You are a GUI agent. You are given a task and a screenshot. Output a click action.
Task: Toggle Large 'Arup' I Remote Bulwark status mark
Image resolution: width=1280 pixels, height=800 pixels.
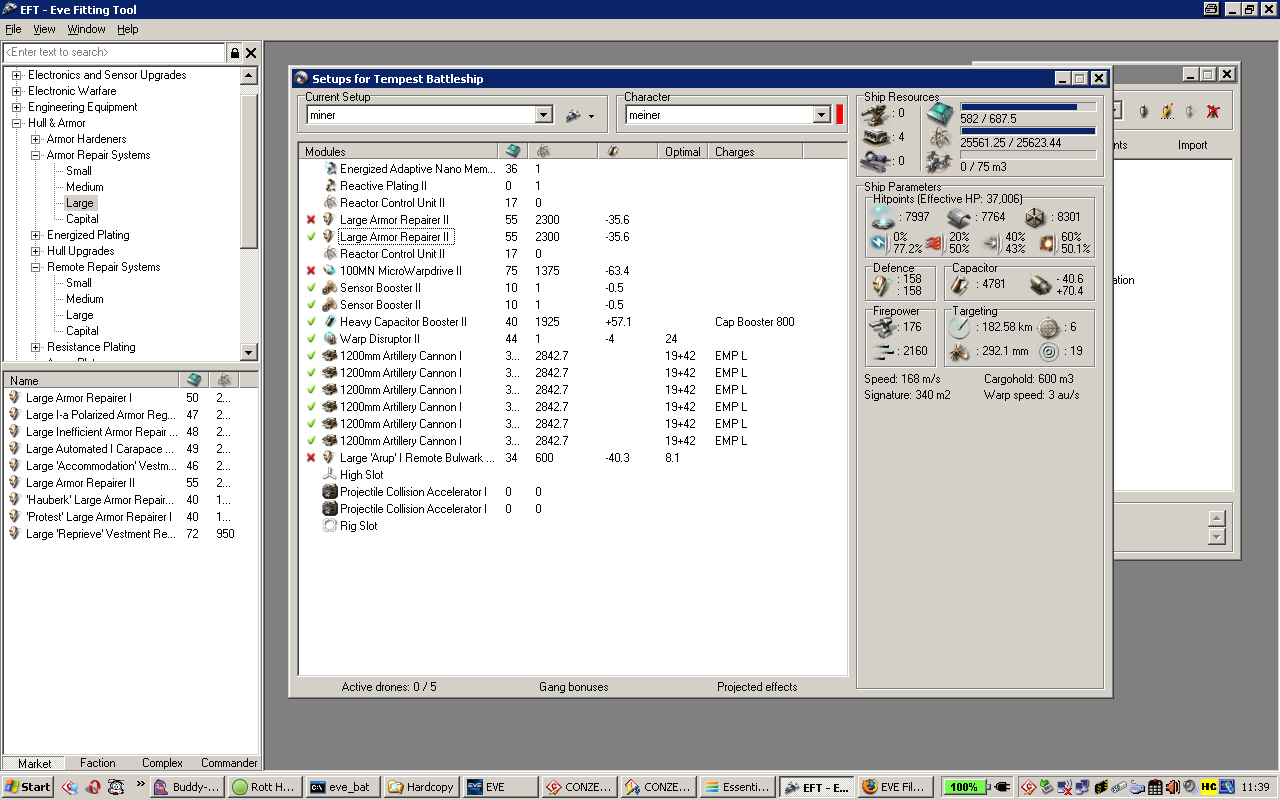click(x=311, y=458)
